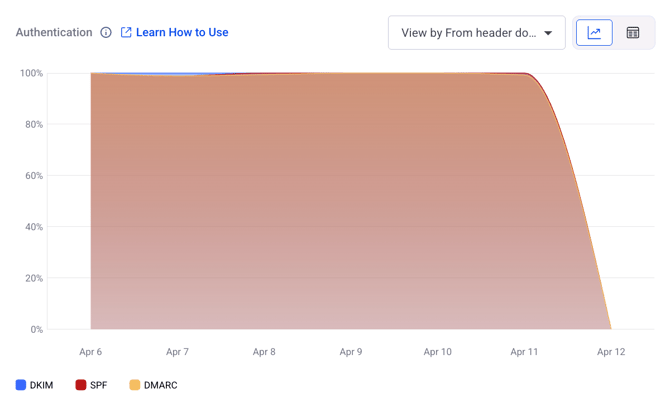The height and width of the screenshot is (408, 670).
Task: Switch to table view
Action: [x=633, y=33]
